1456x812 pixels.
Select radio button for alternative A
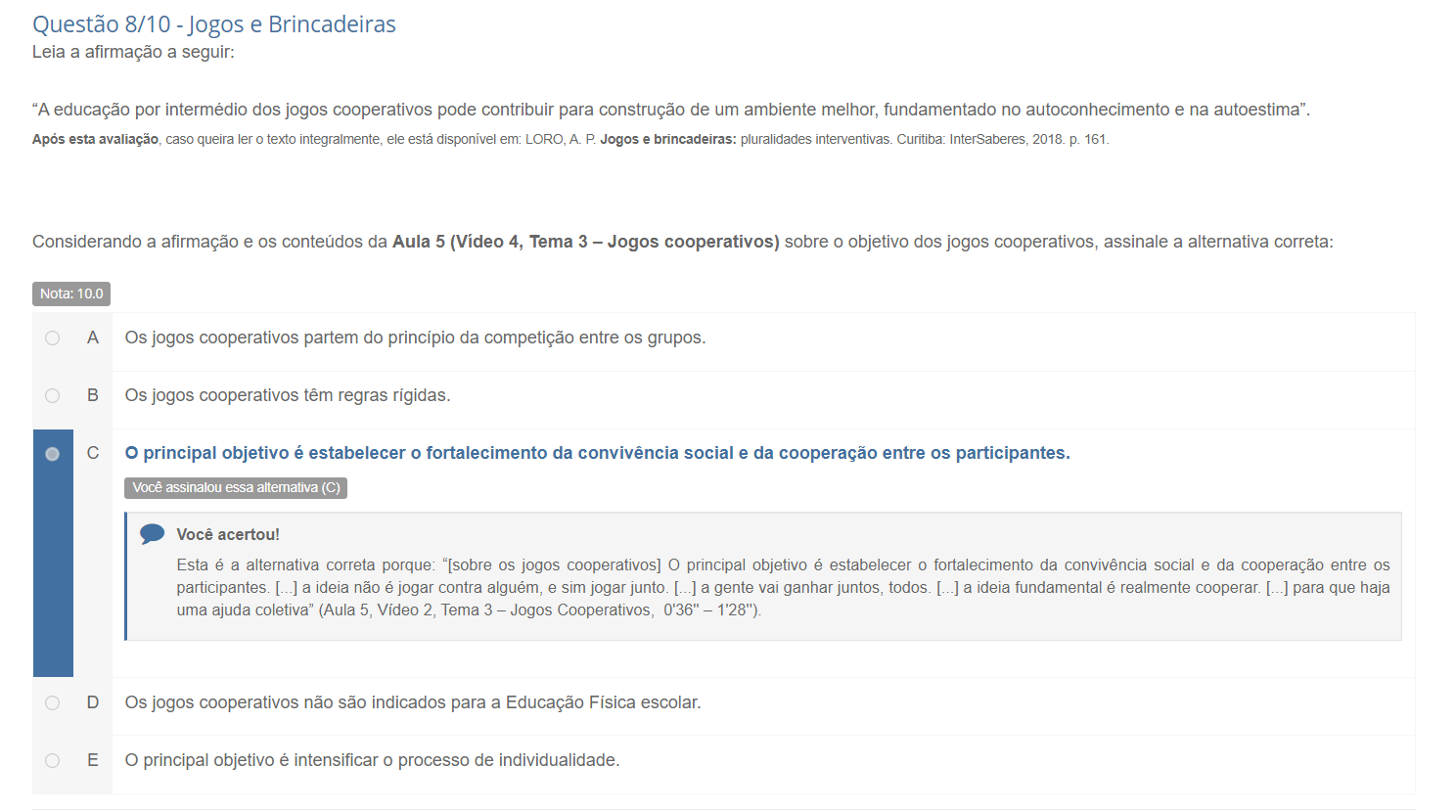point(53,338)
